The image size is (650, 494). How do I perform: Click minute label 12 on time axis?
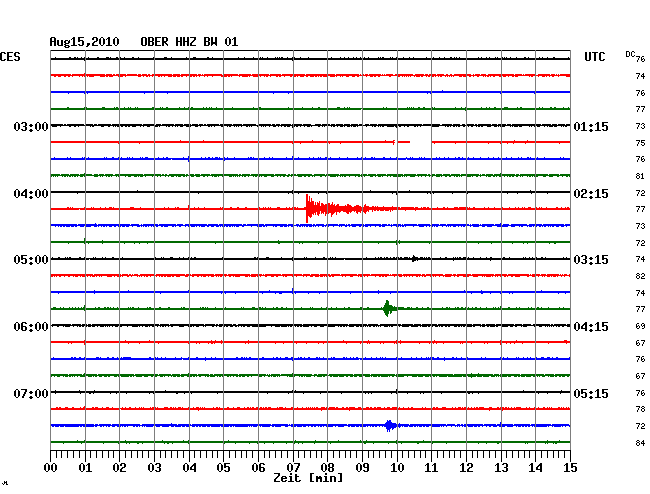click(466, 467)
